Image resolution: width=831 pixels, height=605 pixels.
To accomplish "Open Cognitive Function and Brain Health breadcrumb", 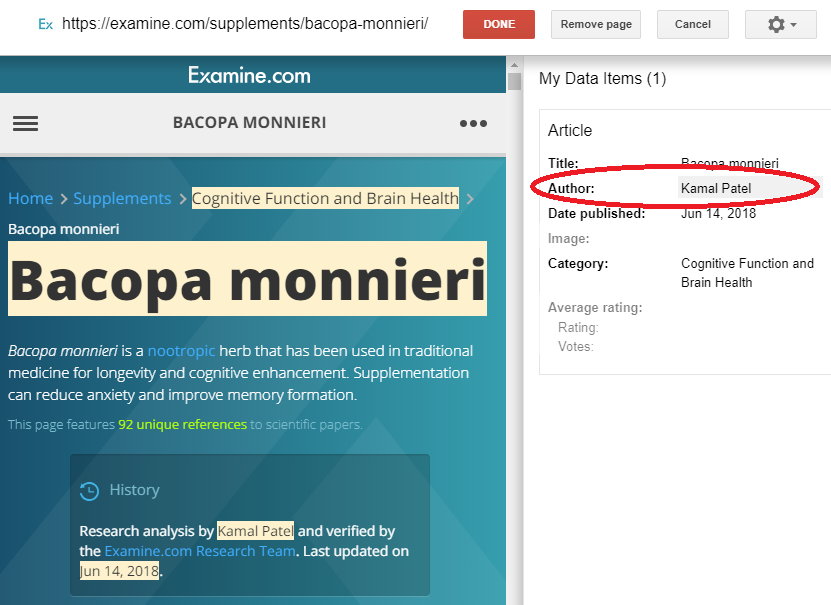I will coord(325,199).
